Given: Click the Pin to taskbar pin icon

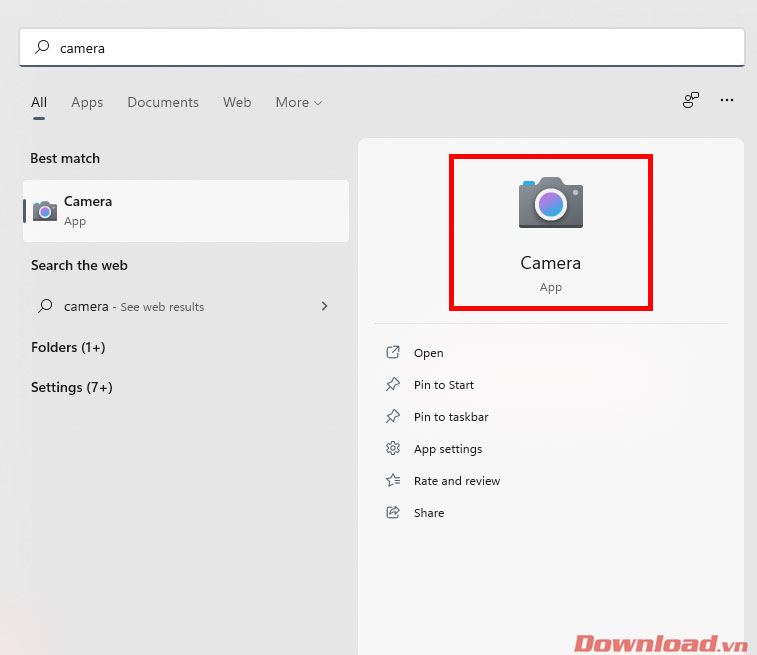Looking at the screenshot, I should [393, 417].
